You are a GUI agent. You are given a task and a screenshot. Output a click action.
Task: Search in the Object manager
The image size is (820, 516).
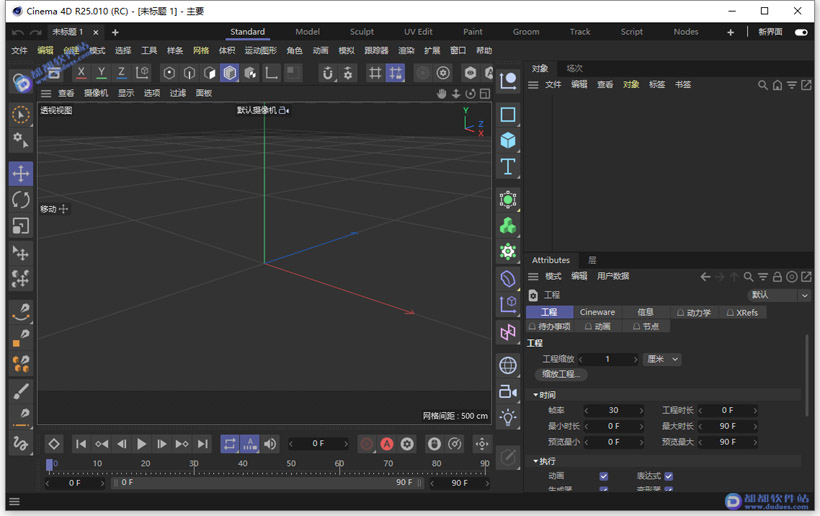762,85
